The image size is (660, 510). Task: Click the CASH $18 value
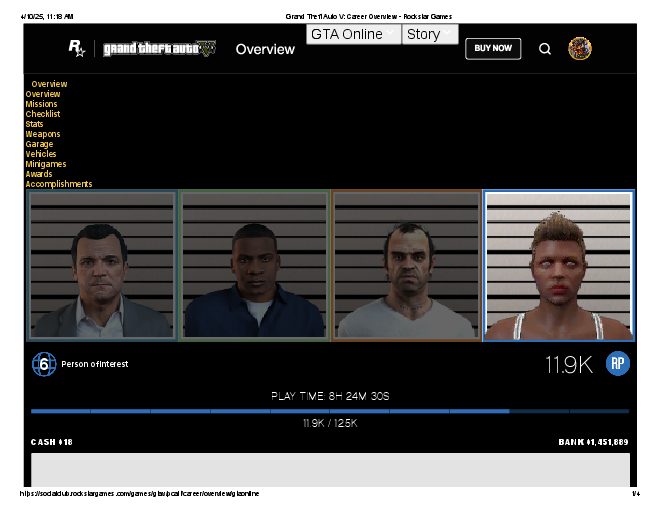coord(51,442)
